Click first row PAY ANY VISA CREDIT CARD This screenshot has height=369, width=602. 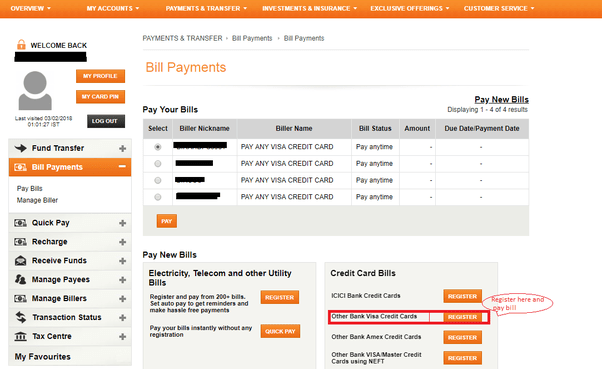(287, 147)
